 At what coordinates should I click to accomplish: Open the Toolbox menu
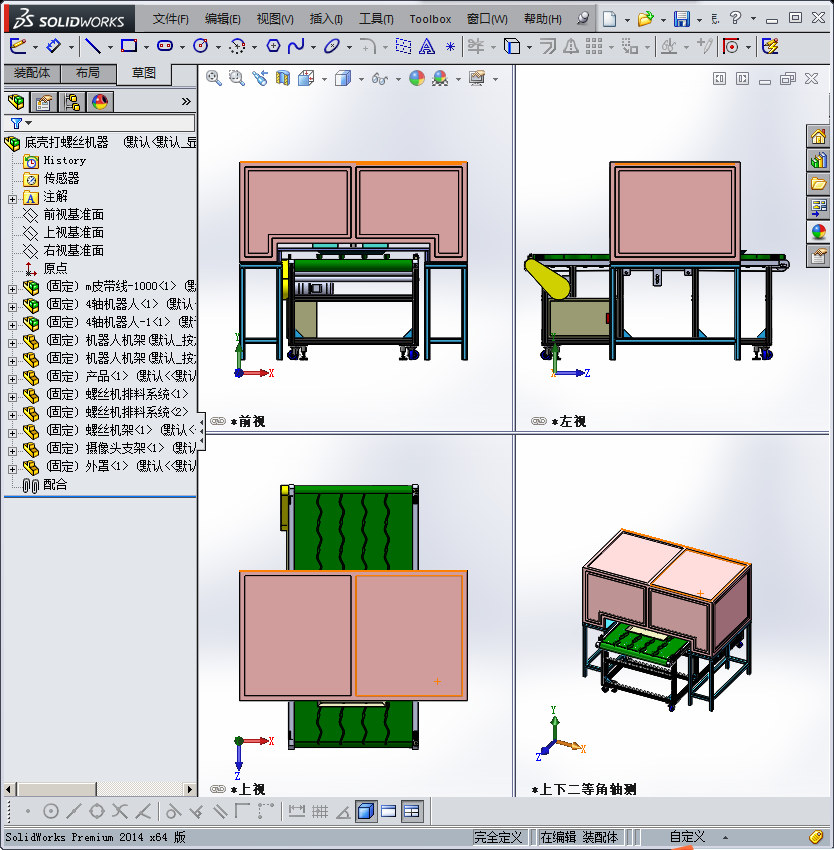[x=430, y=19]
